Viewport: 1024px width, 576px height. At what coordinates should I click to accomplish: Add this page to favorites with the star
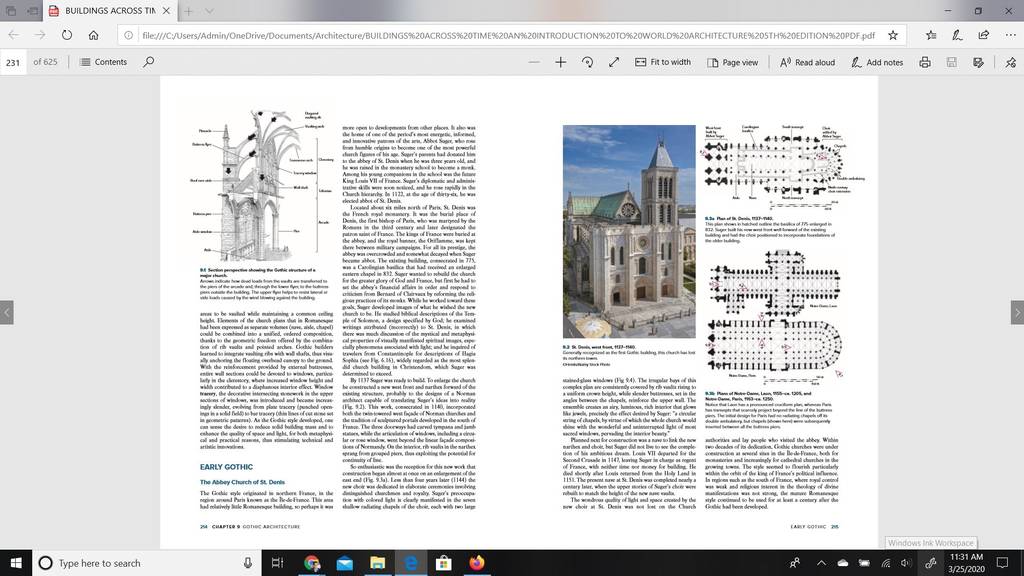(x=893, y=35)
